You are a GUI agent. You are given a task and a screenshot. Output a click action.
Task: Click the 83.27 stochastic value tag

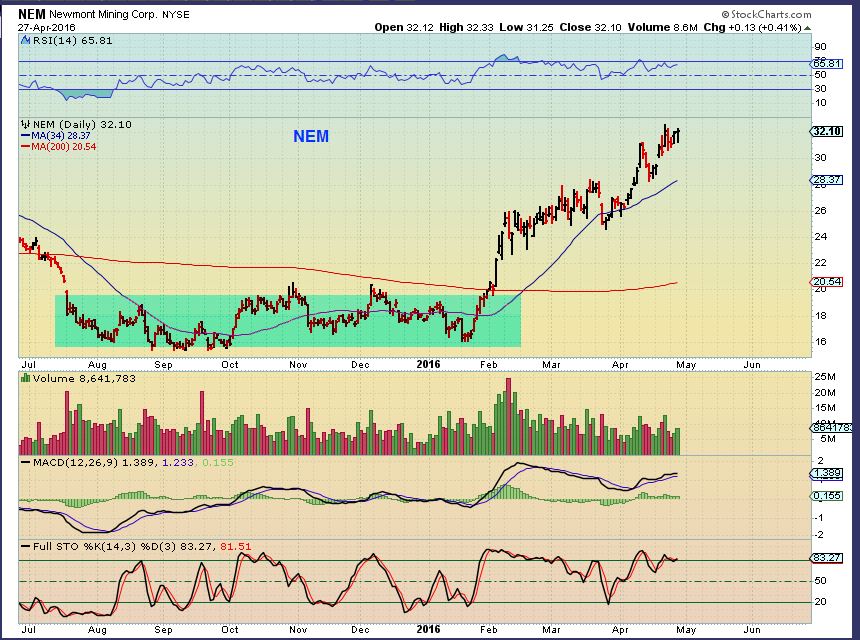pyautogui.click(x=827, y=558)
